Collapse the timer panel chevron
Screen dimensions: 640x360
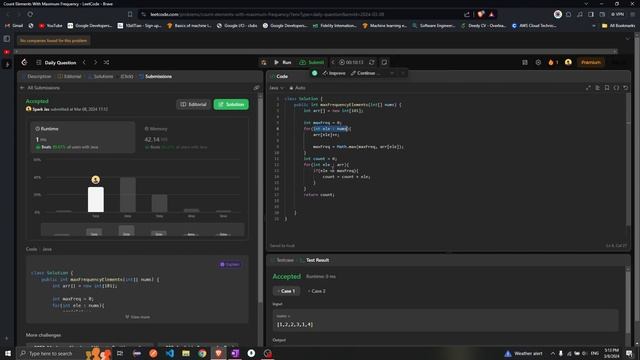tap(333, 62)
